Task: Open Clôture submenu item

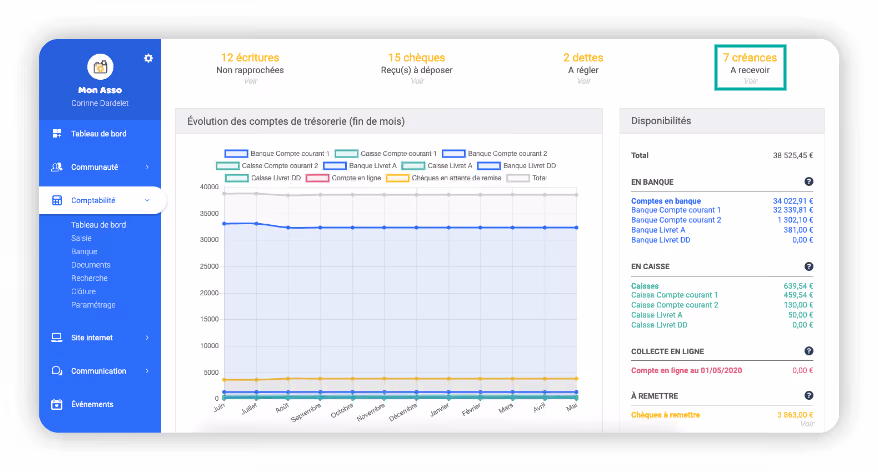Action: [x=83, y=292]
